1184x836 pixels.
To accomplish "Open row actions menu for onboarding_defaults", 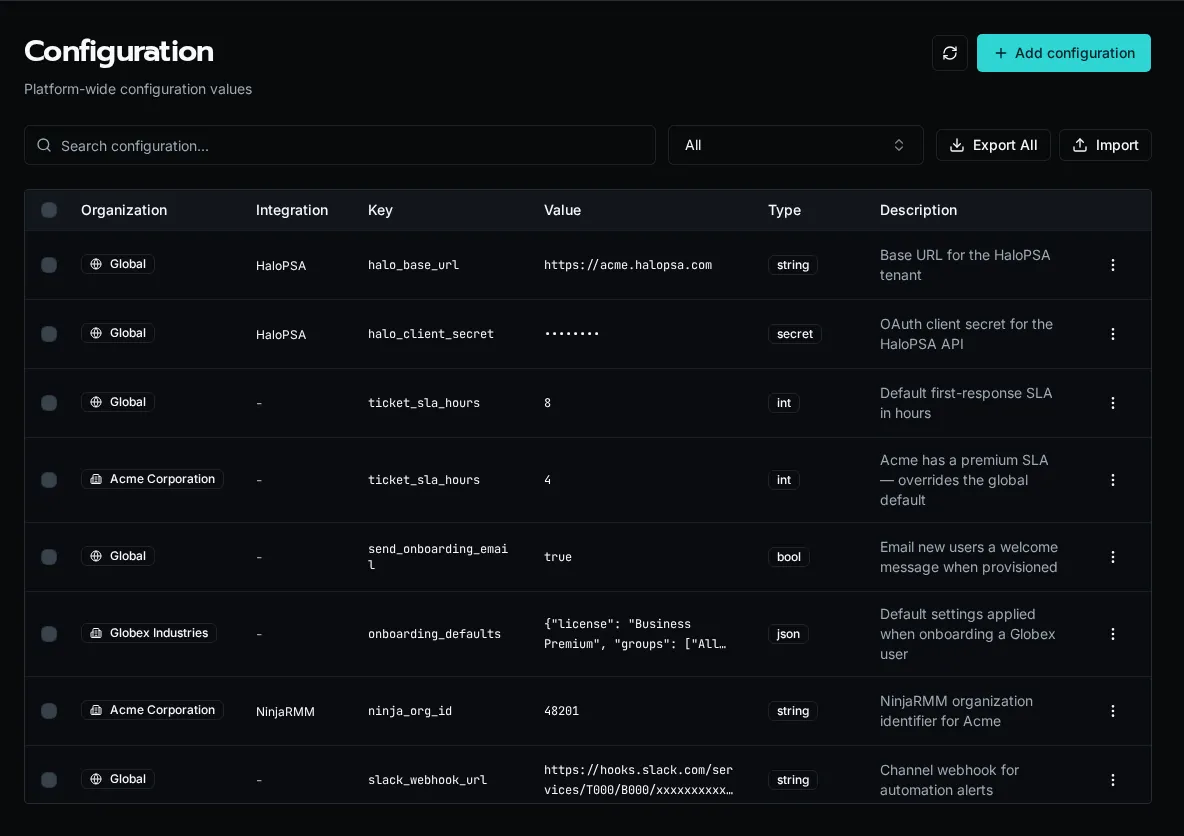I will coord(1112,634).
